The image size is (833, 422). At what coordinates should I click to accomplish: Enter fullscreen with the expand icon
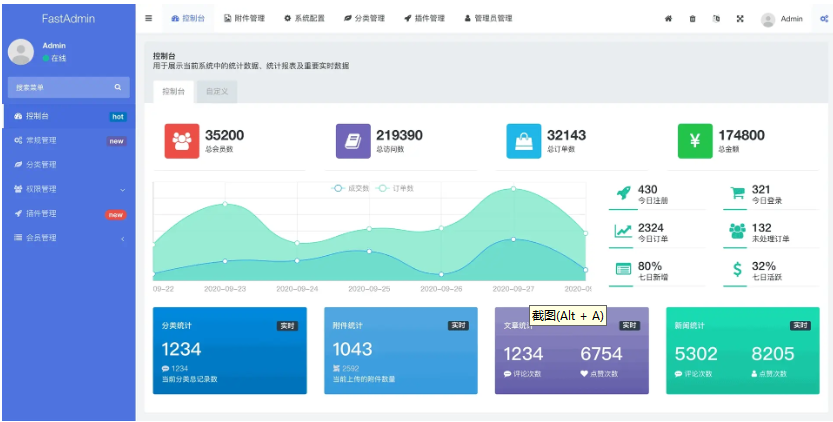coord(740,19)
